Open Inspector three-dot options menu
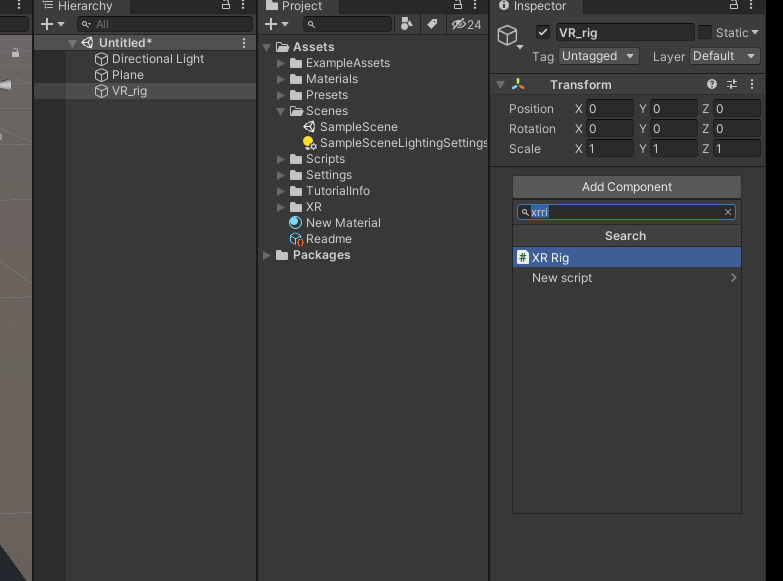783x581 pixels. click(751, 5)
